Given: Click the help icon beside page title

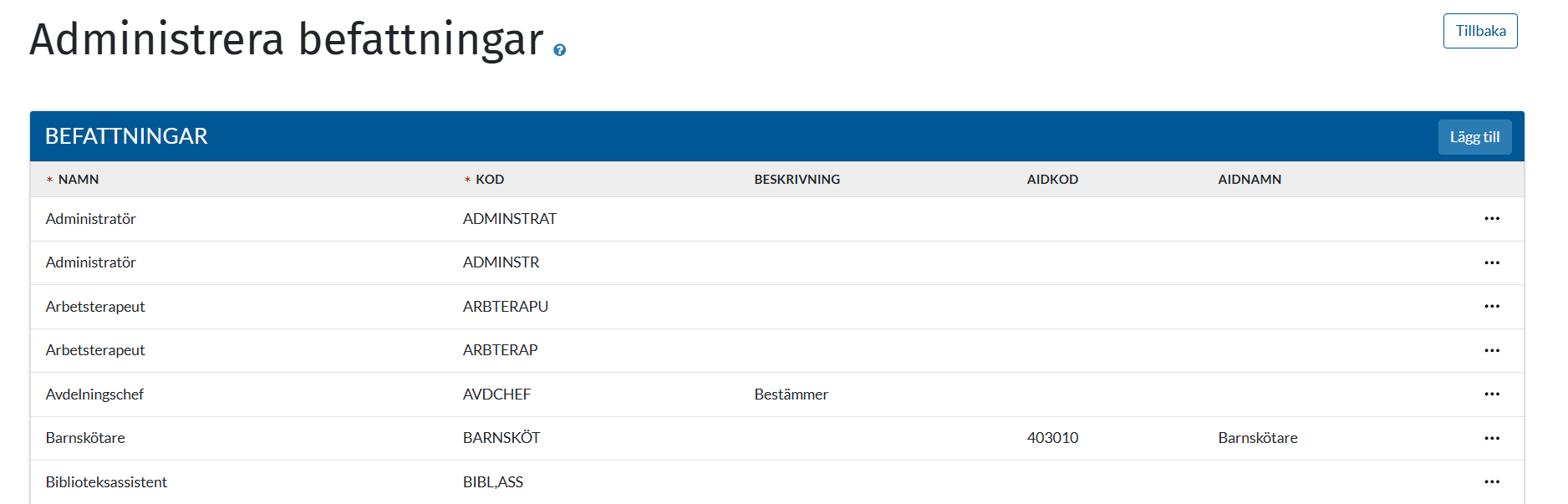Looking at the screenshot, I should tap(560, 50).
